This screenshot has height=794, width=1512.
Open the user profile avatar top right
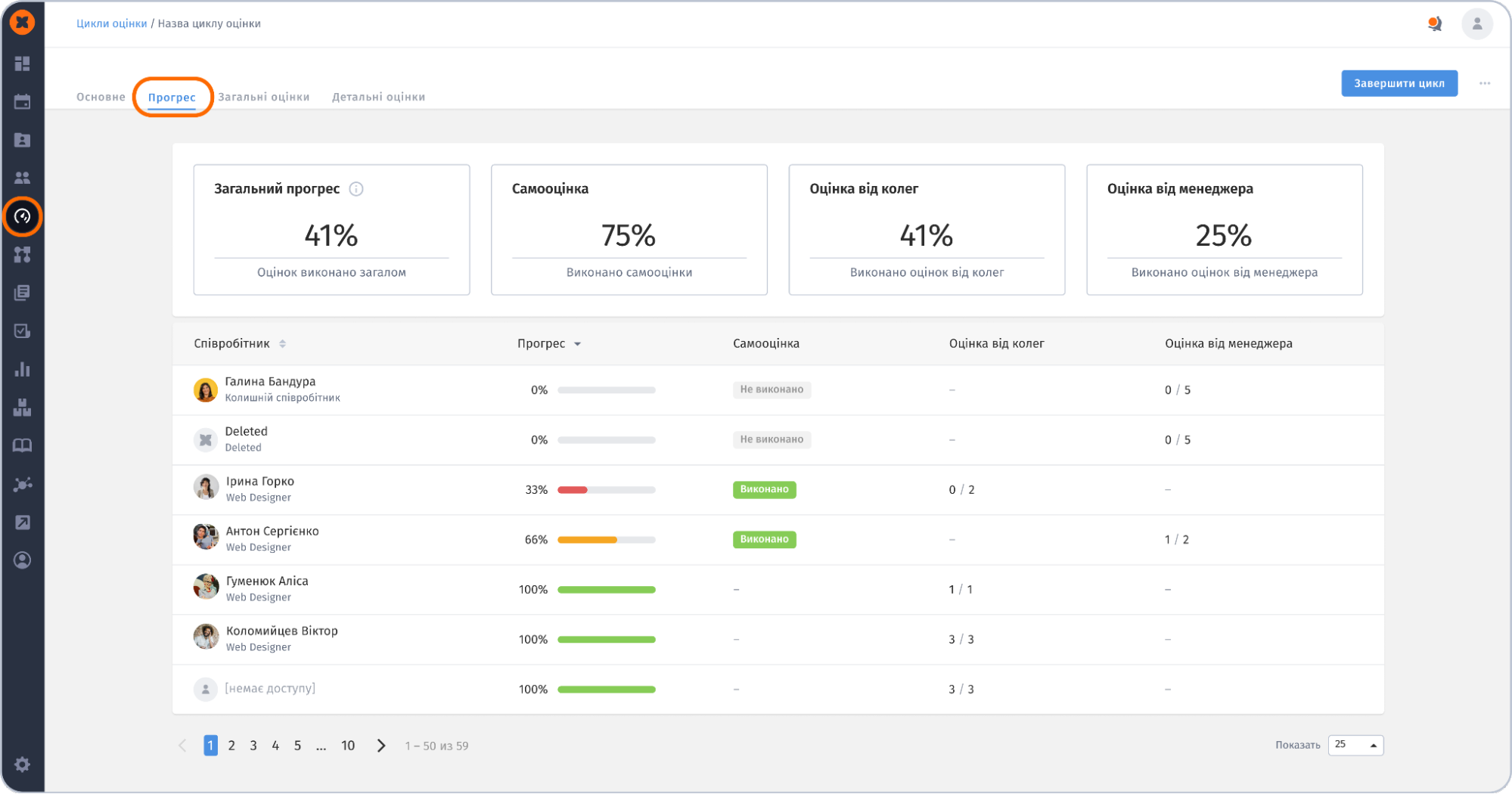tap(1476, 24)
